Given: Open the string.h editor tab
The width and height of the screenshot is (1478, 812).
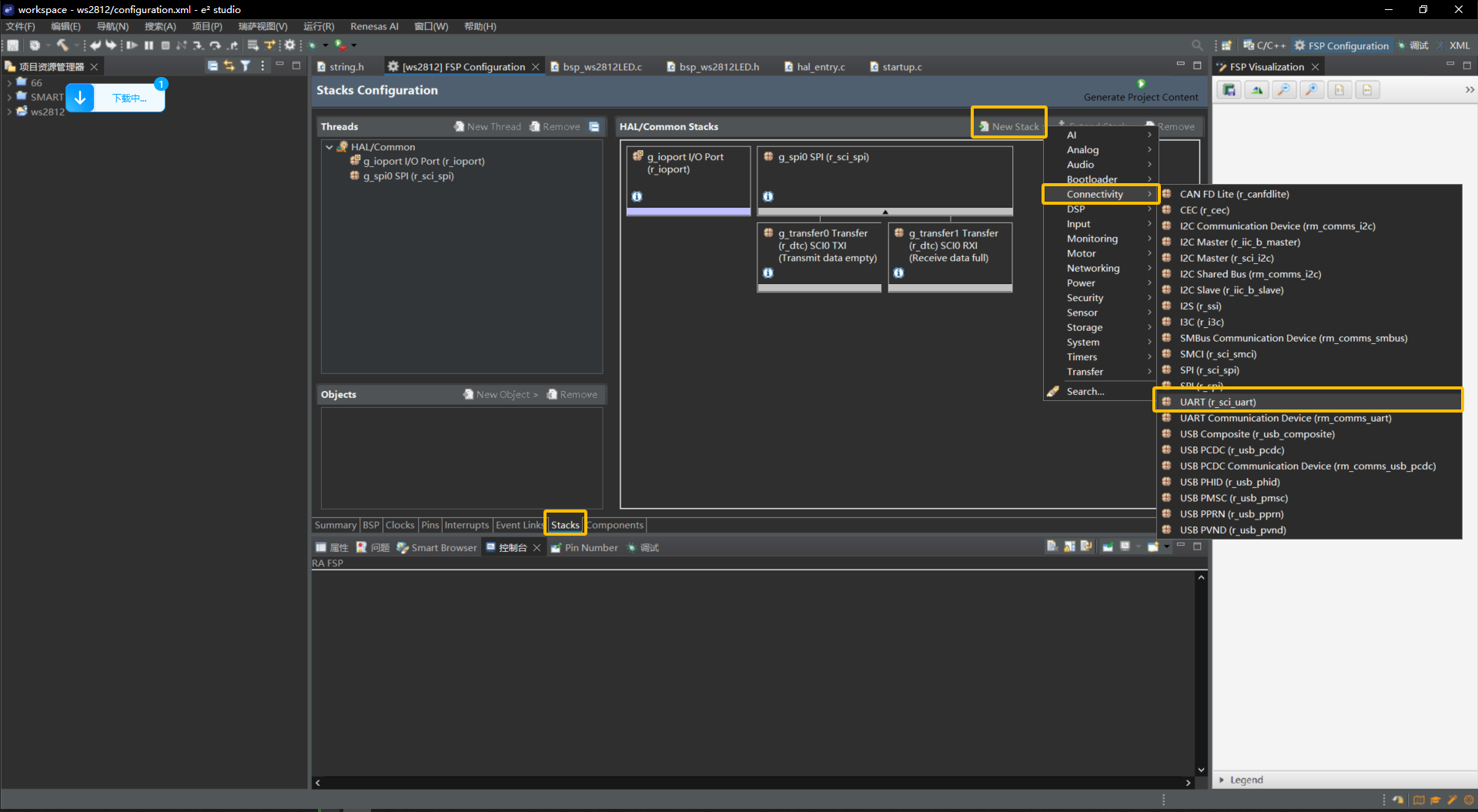Looking at the screenshot, I should coord(339,67).
